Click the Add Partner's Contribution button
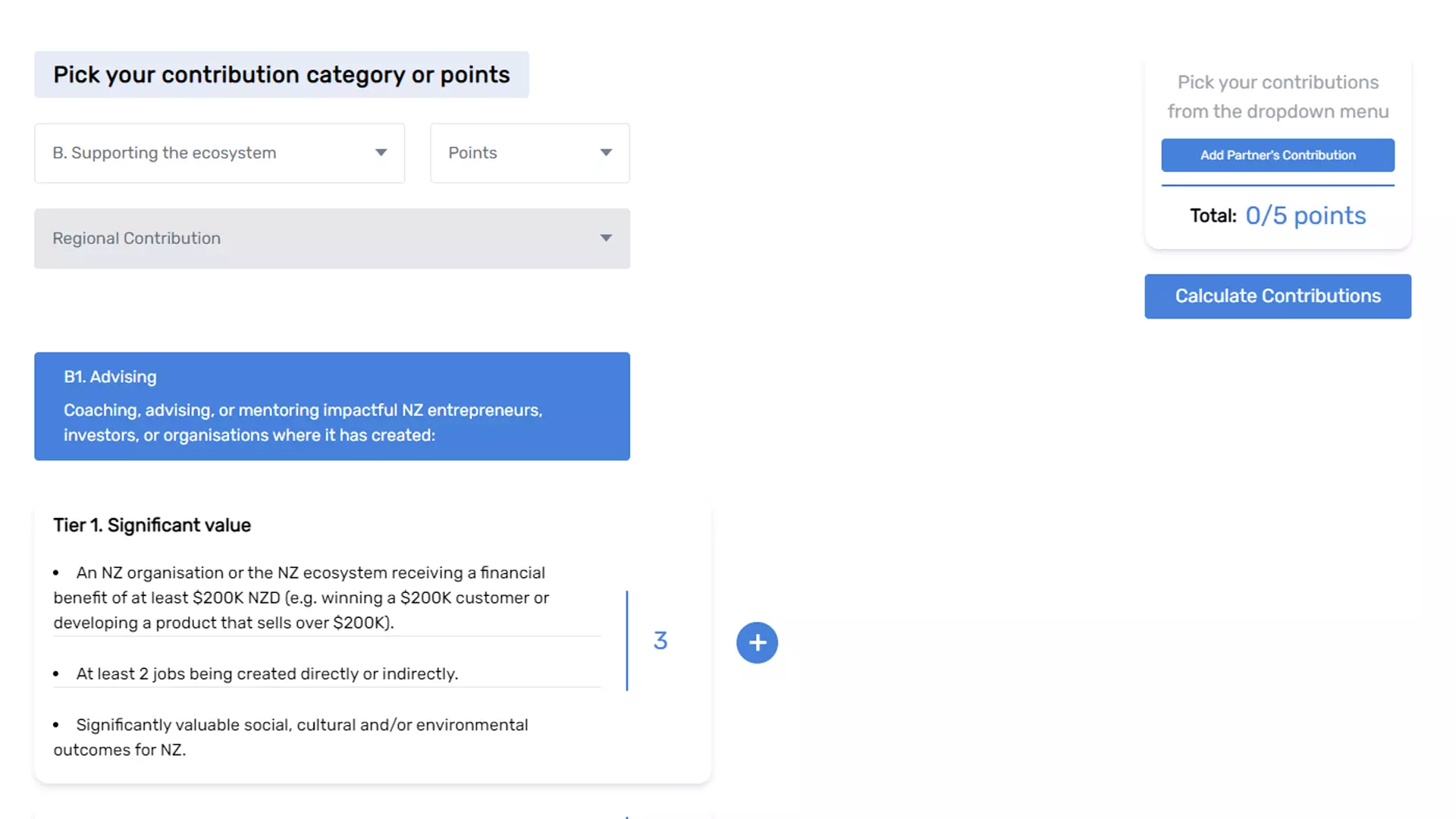 (x=1277, y=155)
